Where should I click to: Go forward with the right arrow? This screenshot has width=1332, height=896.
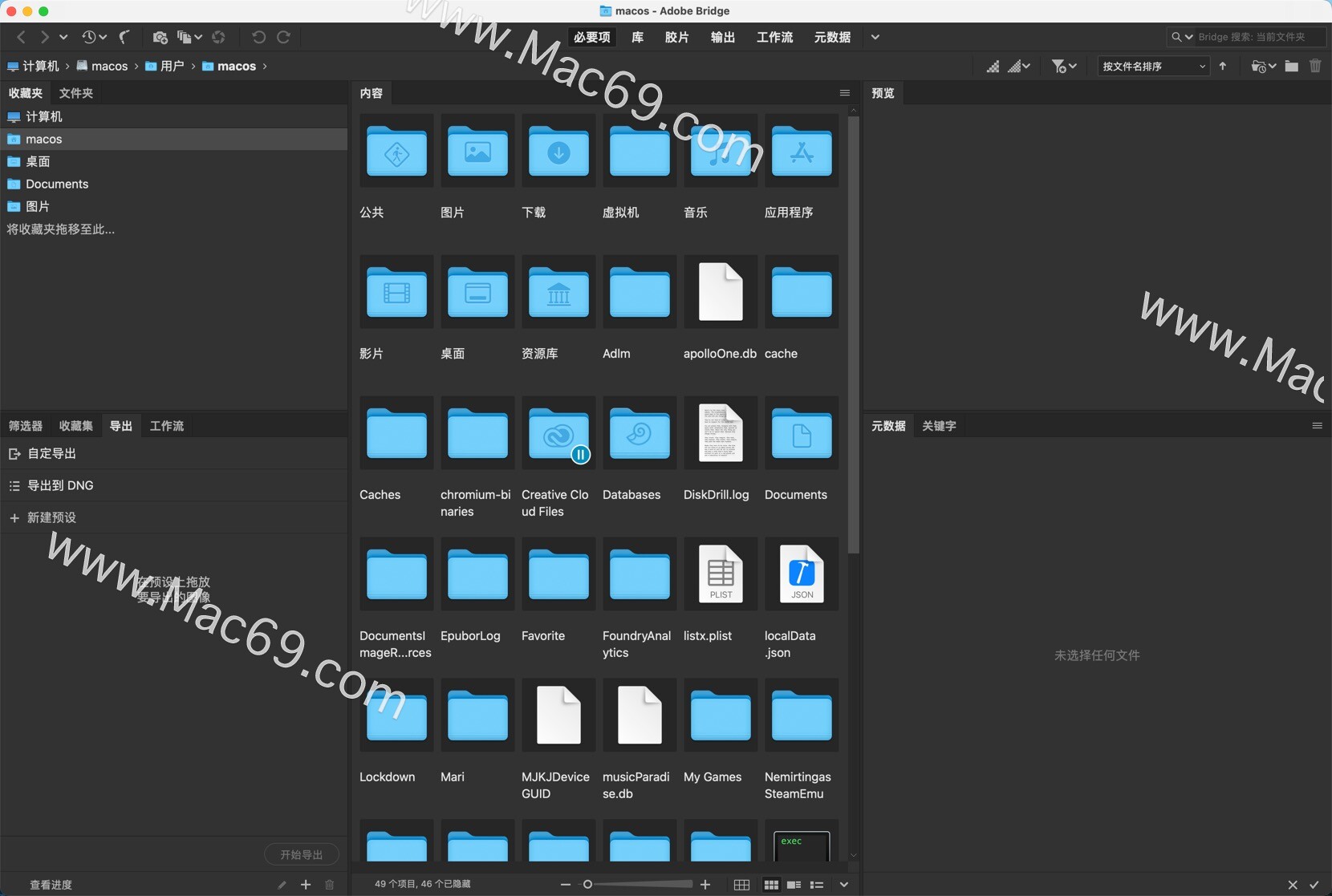point(44,37)
